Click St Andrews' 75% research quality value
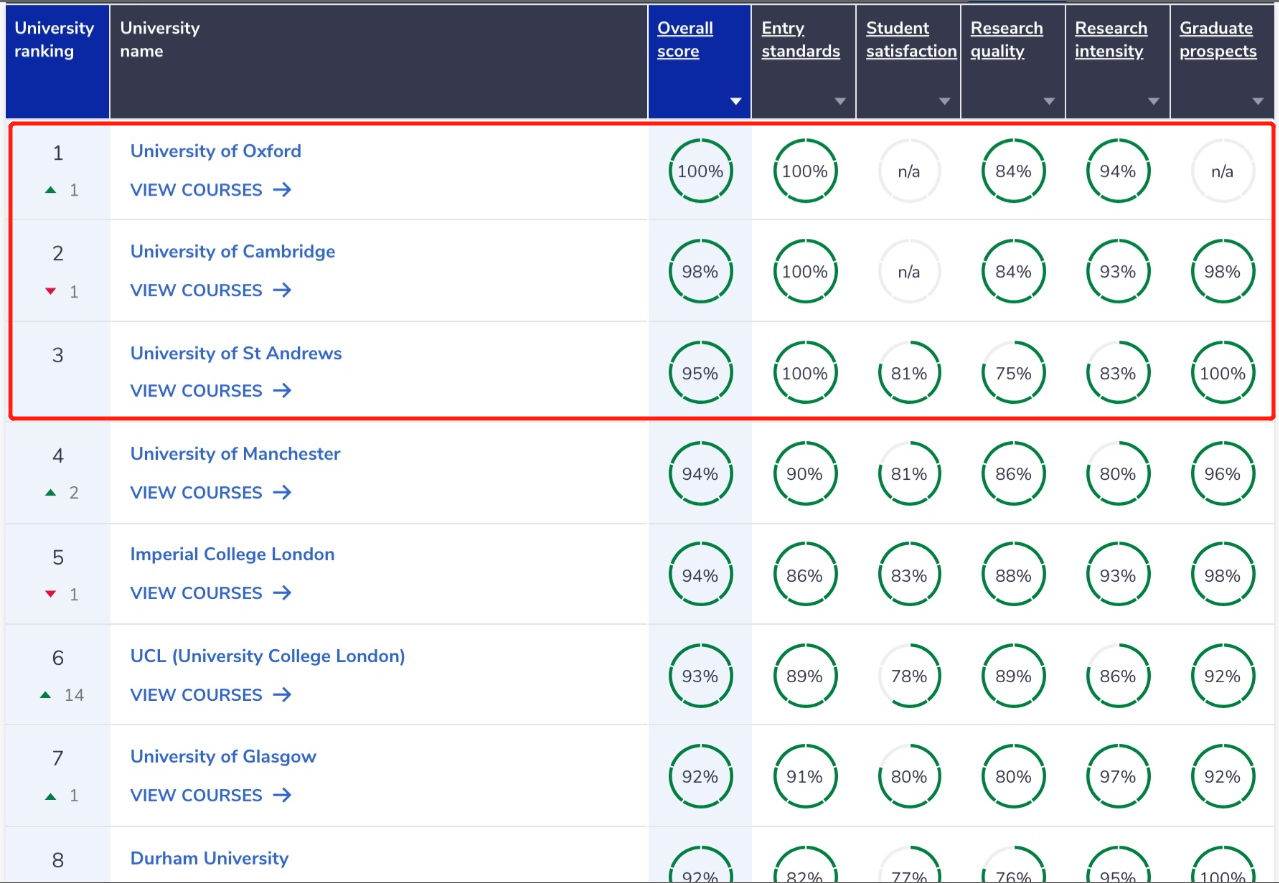This screenshot has width=1279, height=883. [1013, 373]
